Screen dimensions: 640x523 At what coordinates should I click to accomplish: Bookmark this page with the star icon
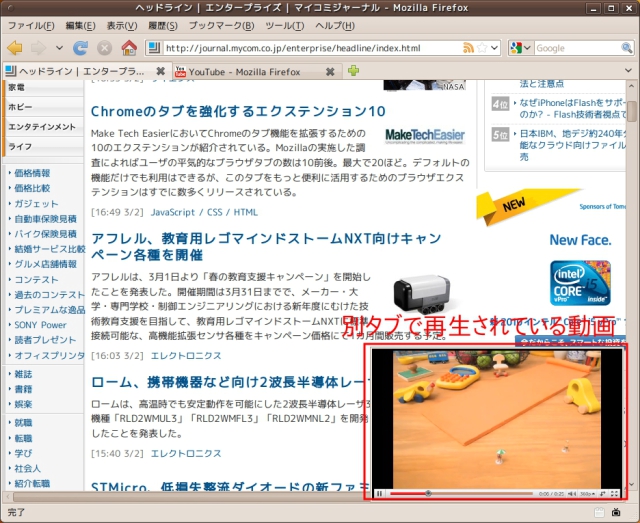(x=482, y=48)
